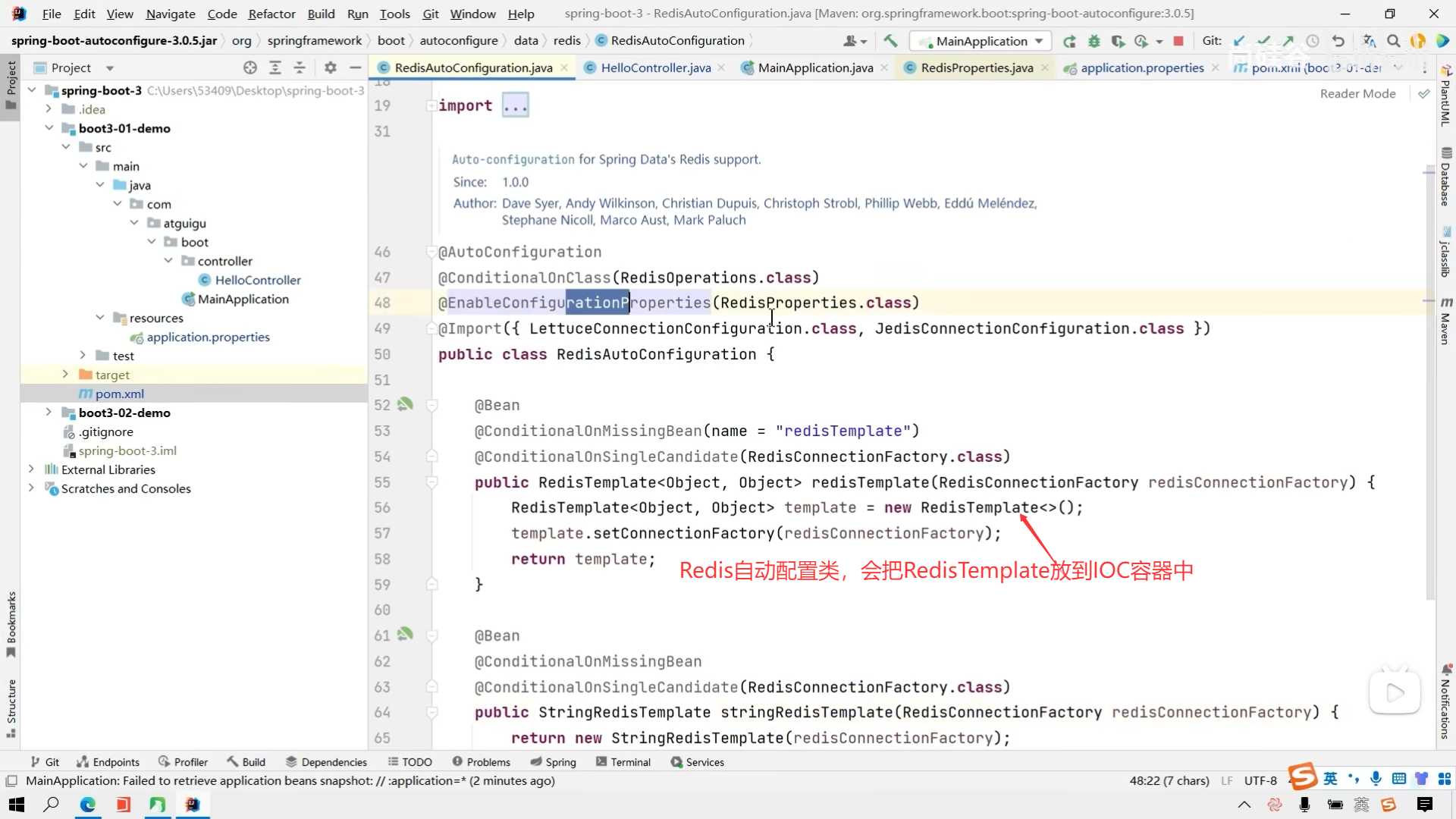Open the Refactor menu
Screen dimensions: 1456x819
pyautogui.click(x=271, y=14)
